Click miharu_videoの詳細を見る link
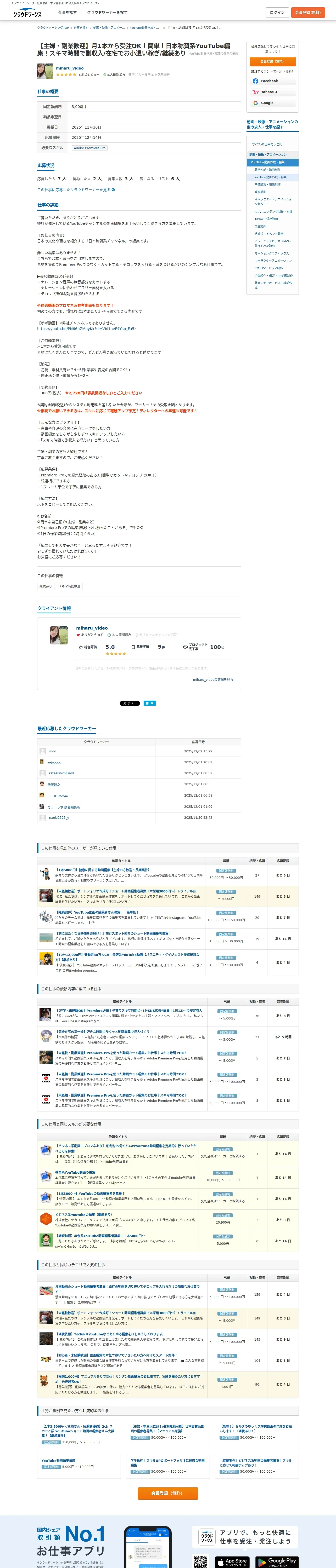The image size is (336, 1568). 213,679
